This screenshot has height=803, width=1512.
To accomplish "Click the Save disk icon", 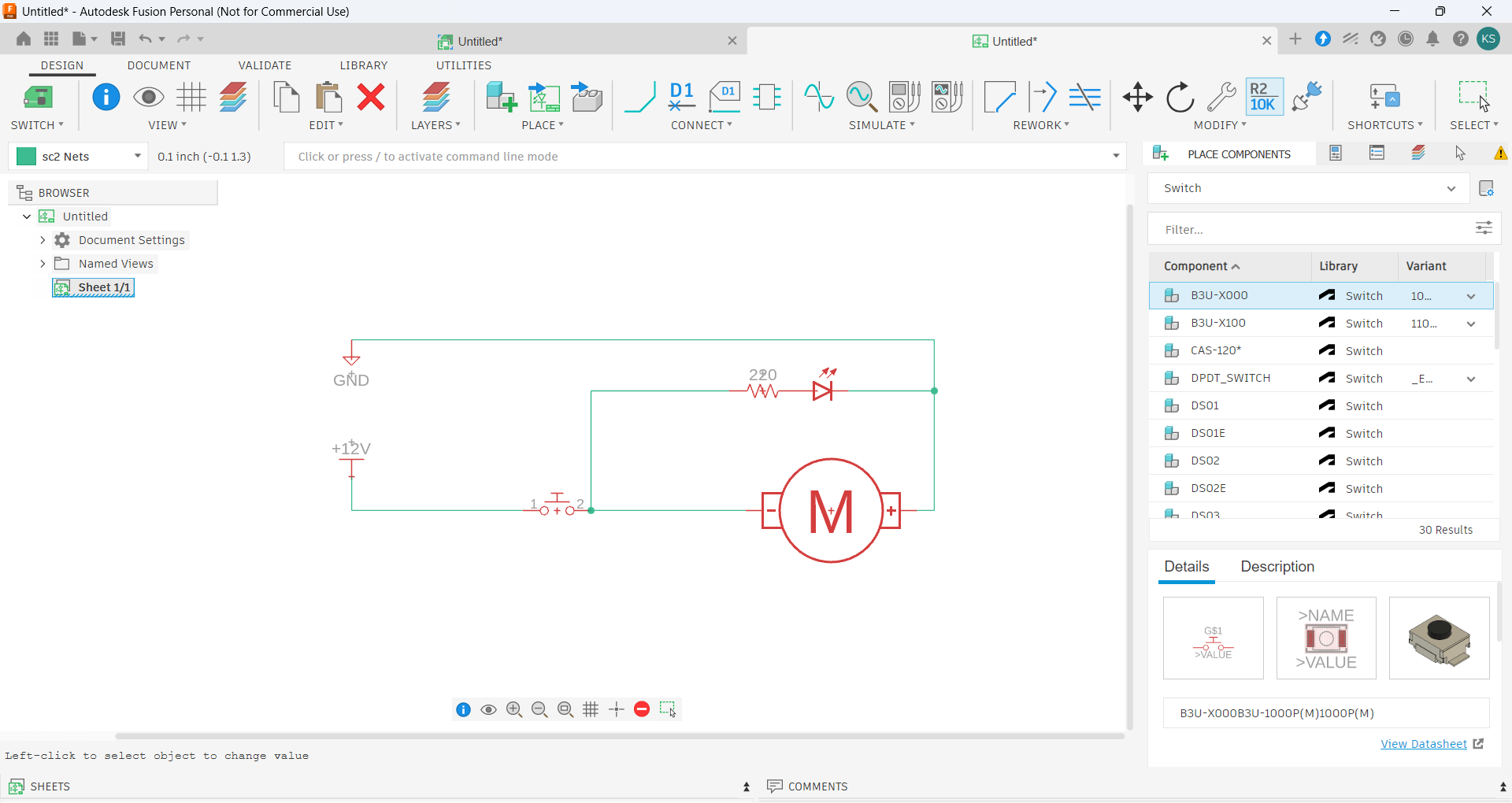I will pyautogui.click(x=118, y=39).
